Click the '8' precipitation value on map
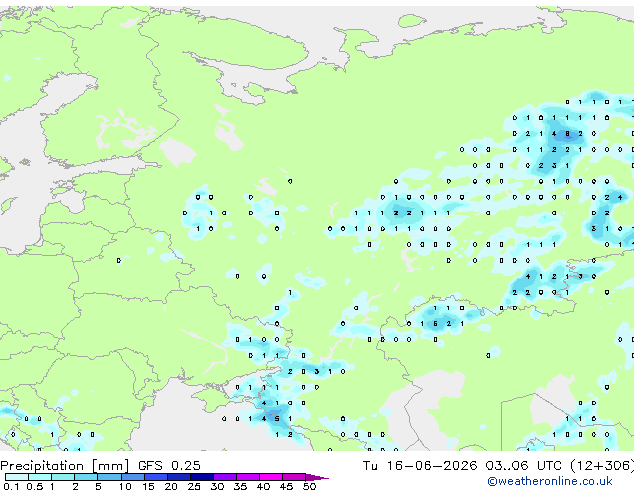The image size is (634, 490). click(x=567, y=134)
